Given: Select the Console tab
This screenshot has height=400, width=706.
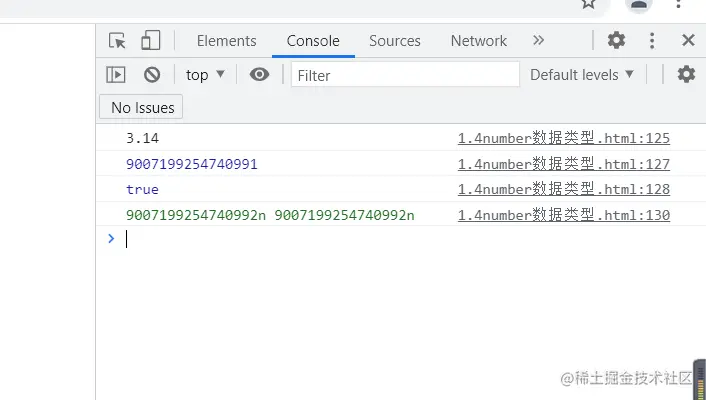Looking at the screenshot, I should 313,41.
